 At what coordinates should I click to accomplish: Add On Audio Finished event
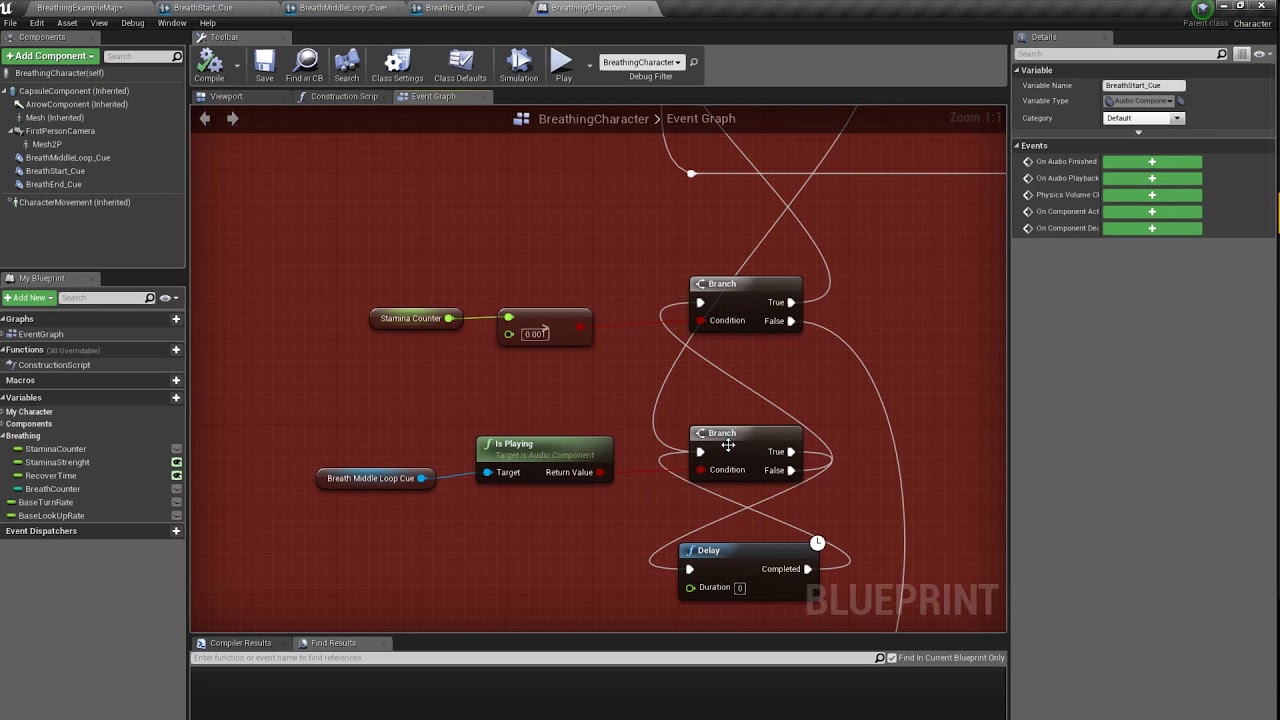point(1152,162)
